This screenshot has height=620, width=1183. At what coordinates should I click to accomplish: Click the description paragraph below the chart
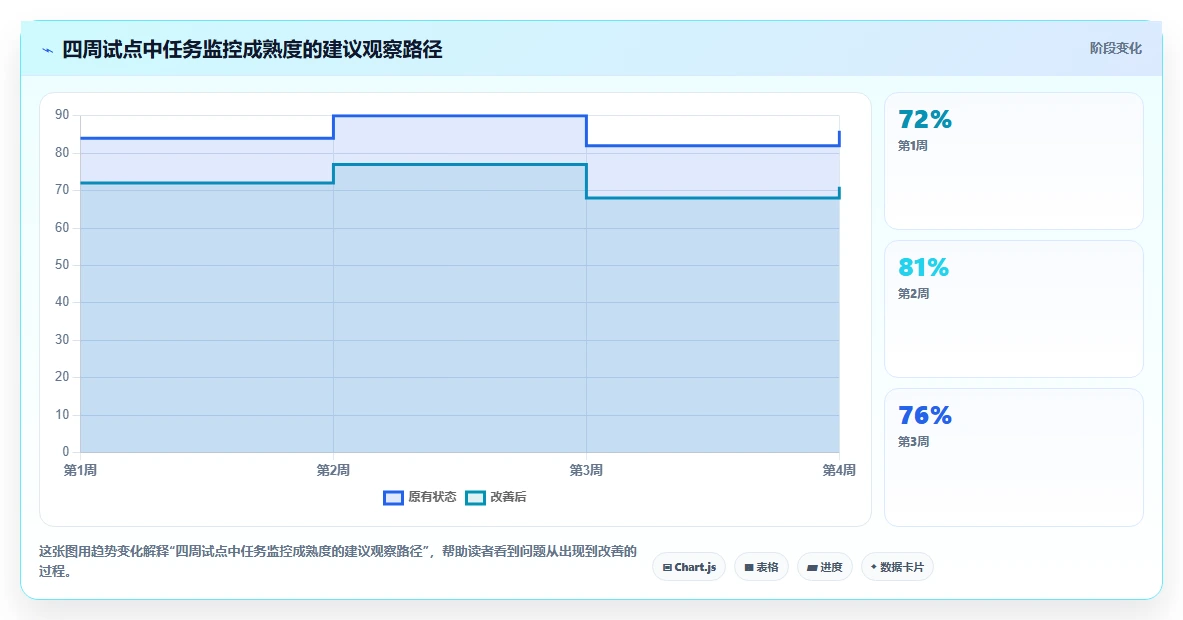pyautogui.click(x=338, y=561)
